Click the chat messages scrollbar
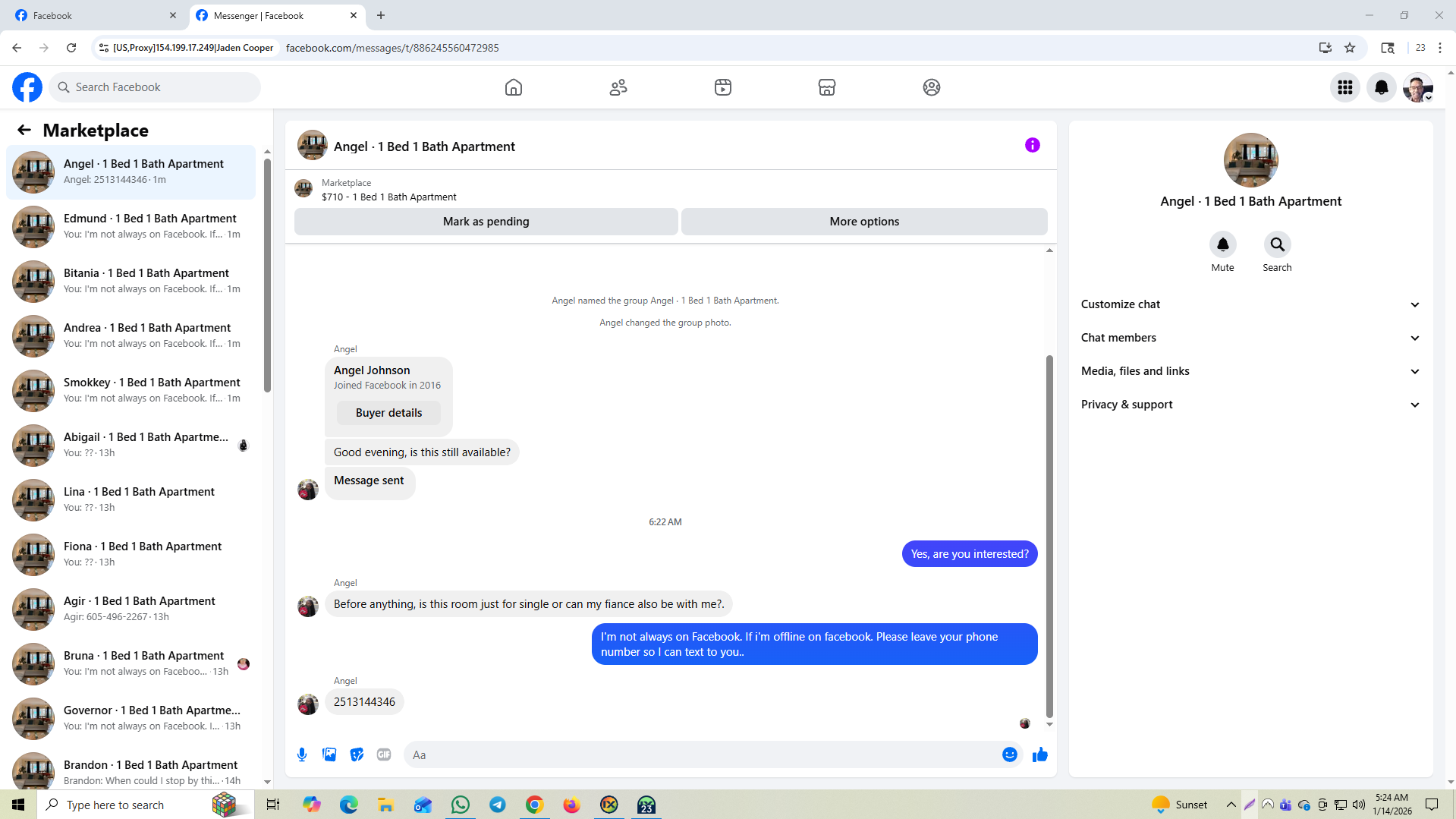The height and width of the screenshot is (819, 1456). click(1049, 535)
